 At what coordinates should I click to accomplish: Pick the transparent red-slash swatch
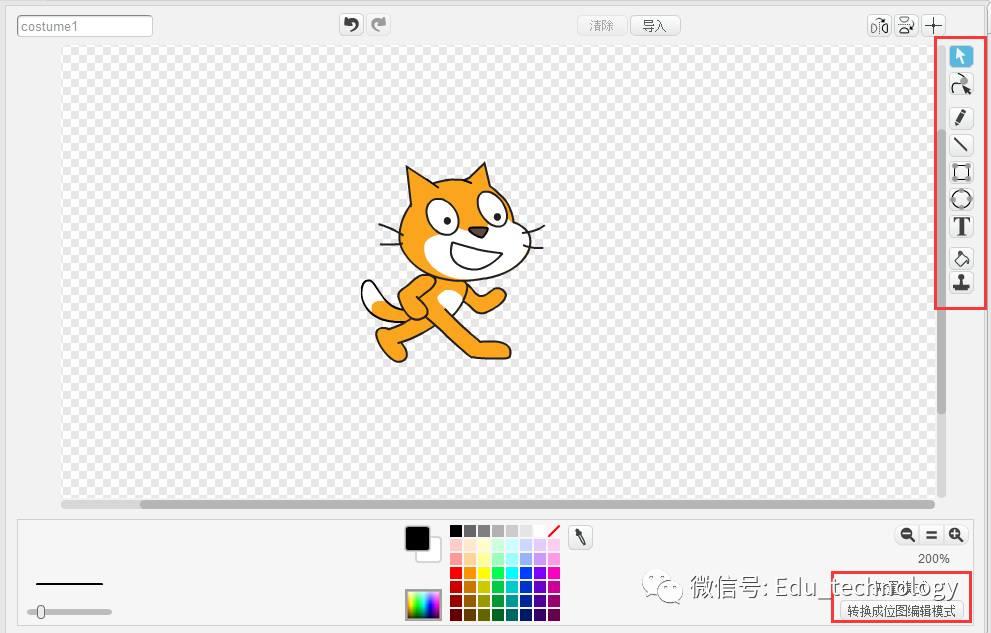[x=554, y=531]
